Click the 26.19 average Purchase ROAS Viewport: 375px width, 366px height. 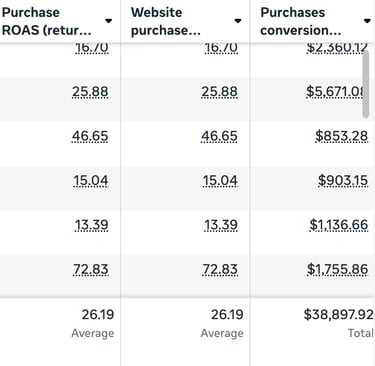pyautogui.click(x=98, y=314)
